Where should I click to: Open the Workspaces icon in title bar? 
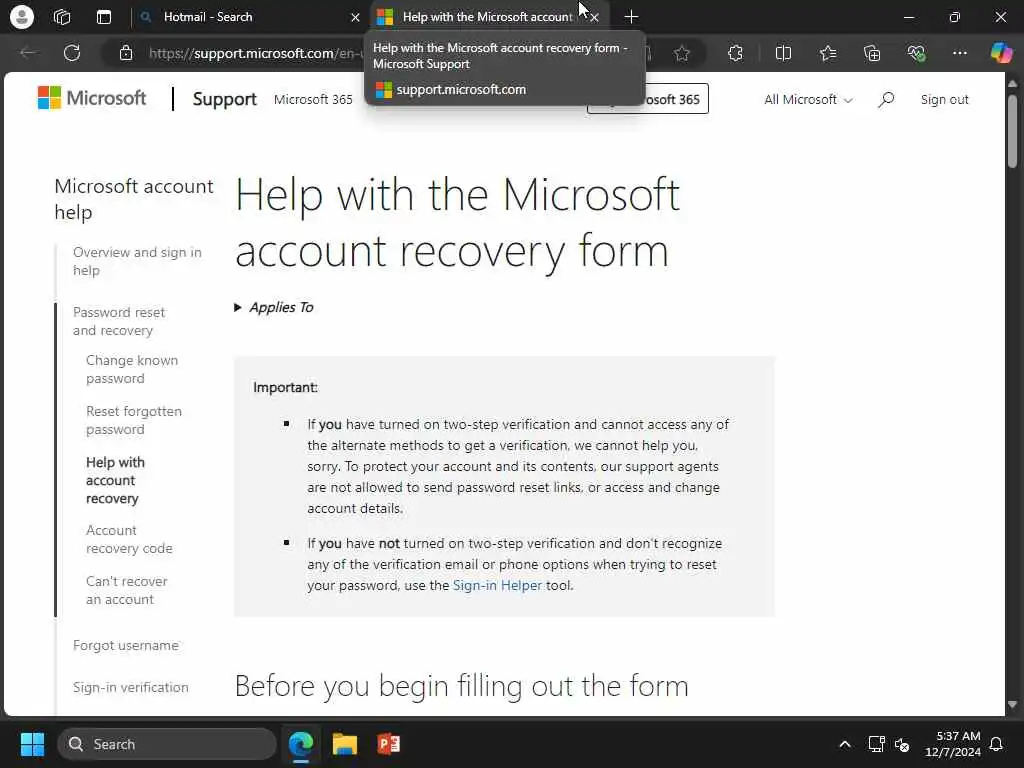[x=62, y=17]
